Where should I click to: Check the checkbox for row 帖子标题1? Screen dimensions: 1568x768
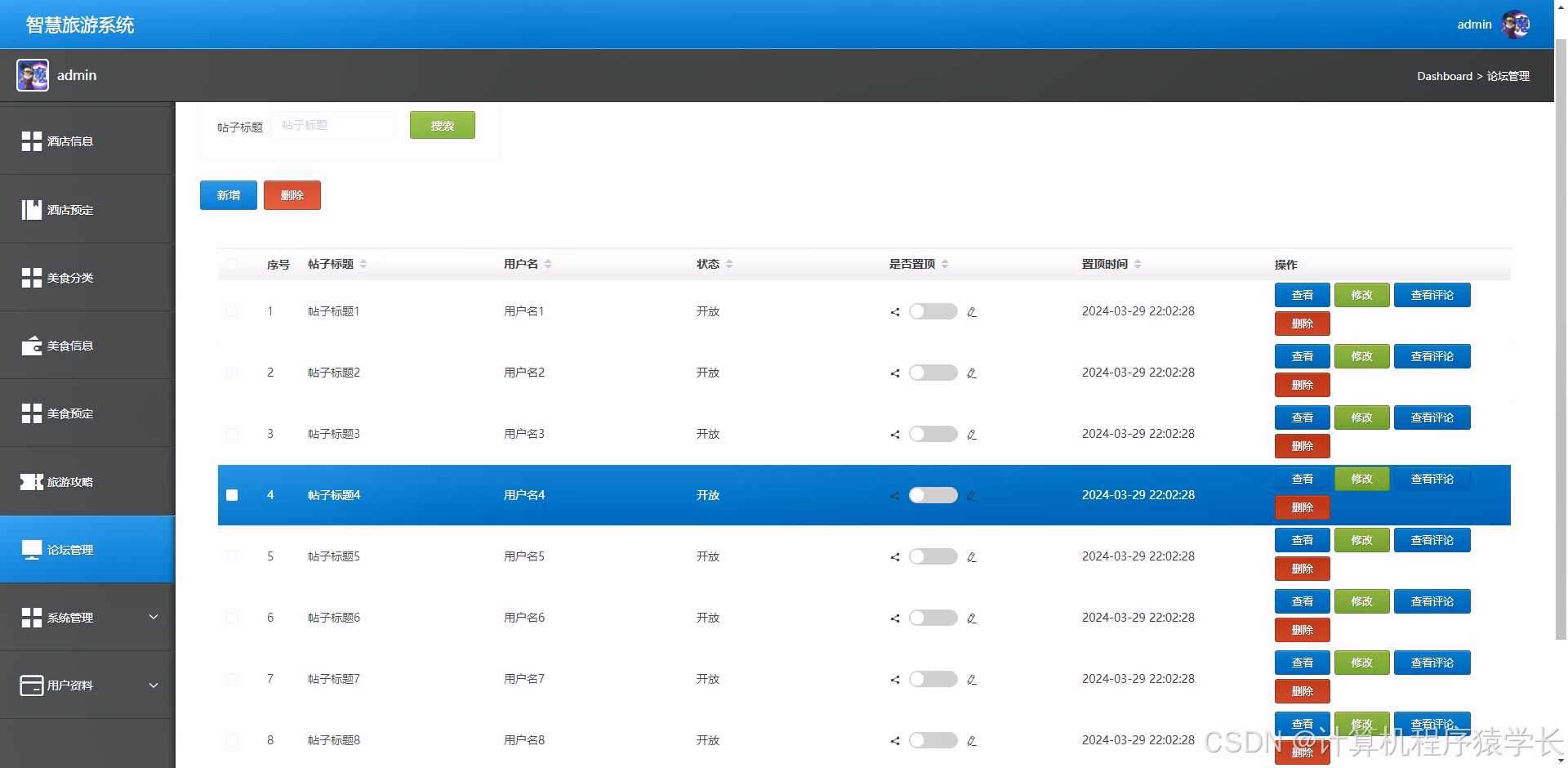(232, 311)
